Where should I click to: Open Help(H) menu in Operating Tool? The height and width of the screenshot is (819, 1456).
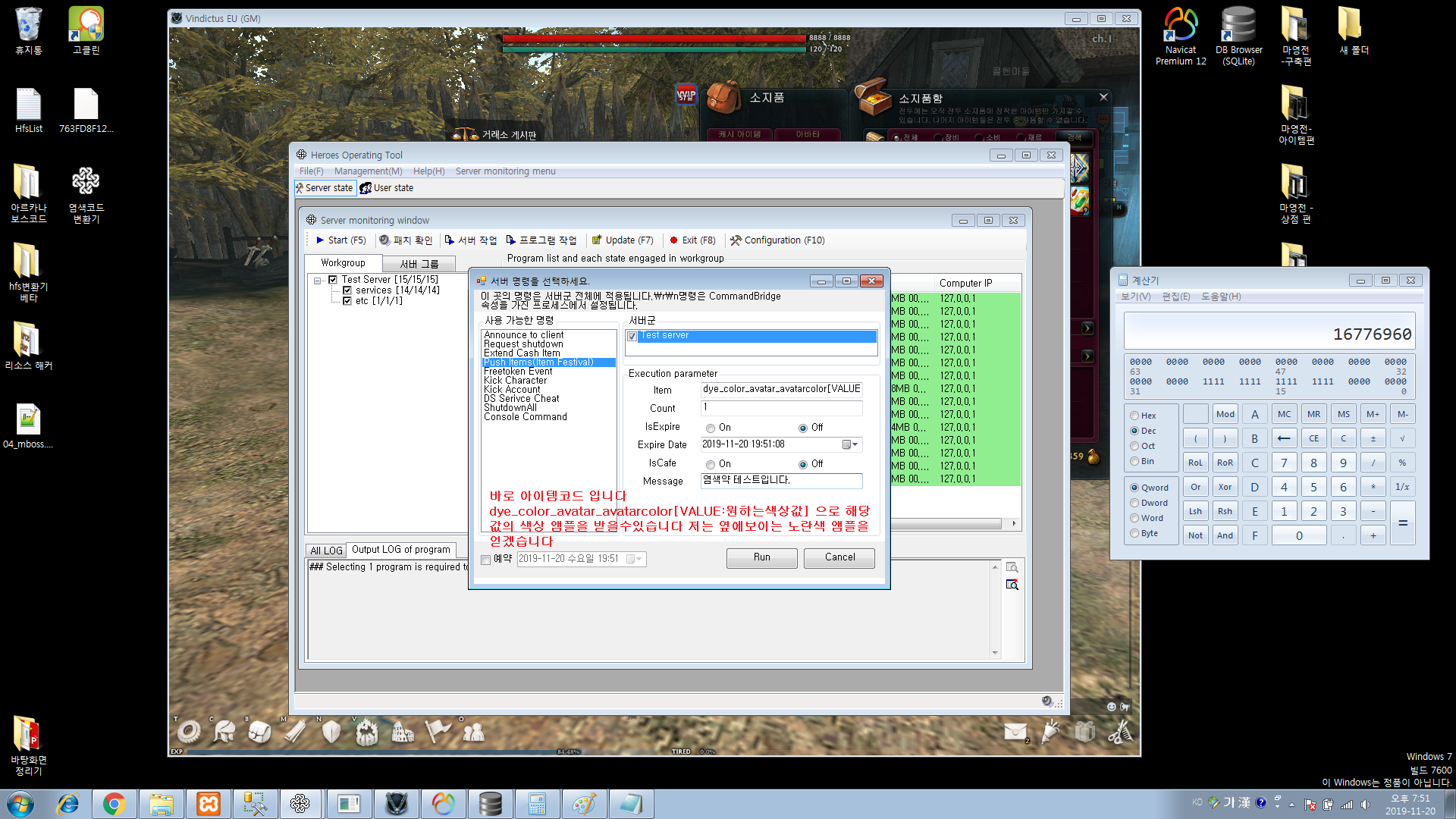[x=429, y=171]
